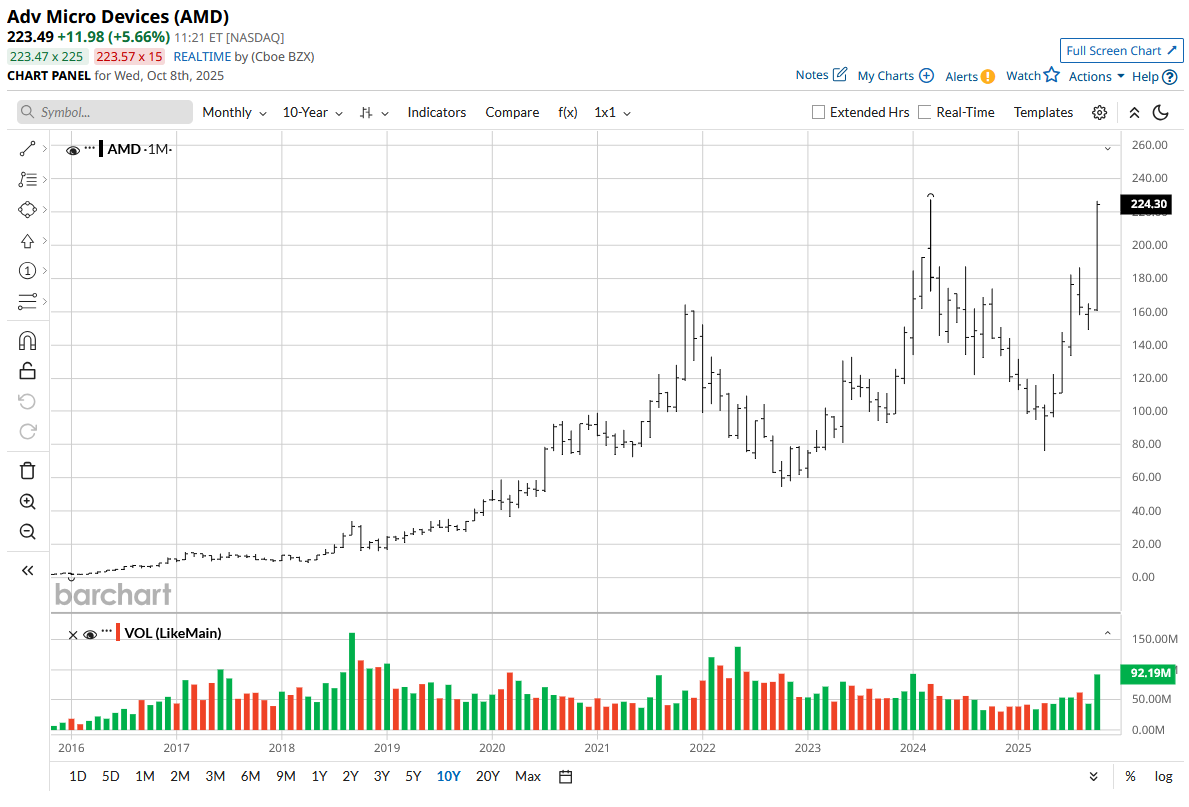Enable the Real-Time checkbox
The width and height of the screenshot is (1189, 807).
924,112
